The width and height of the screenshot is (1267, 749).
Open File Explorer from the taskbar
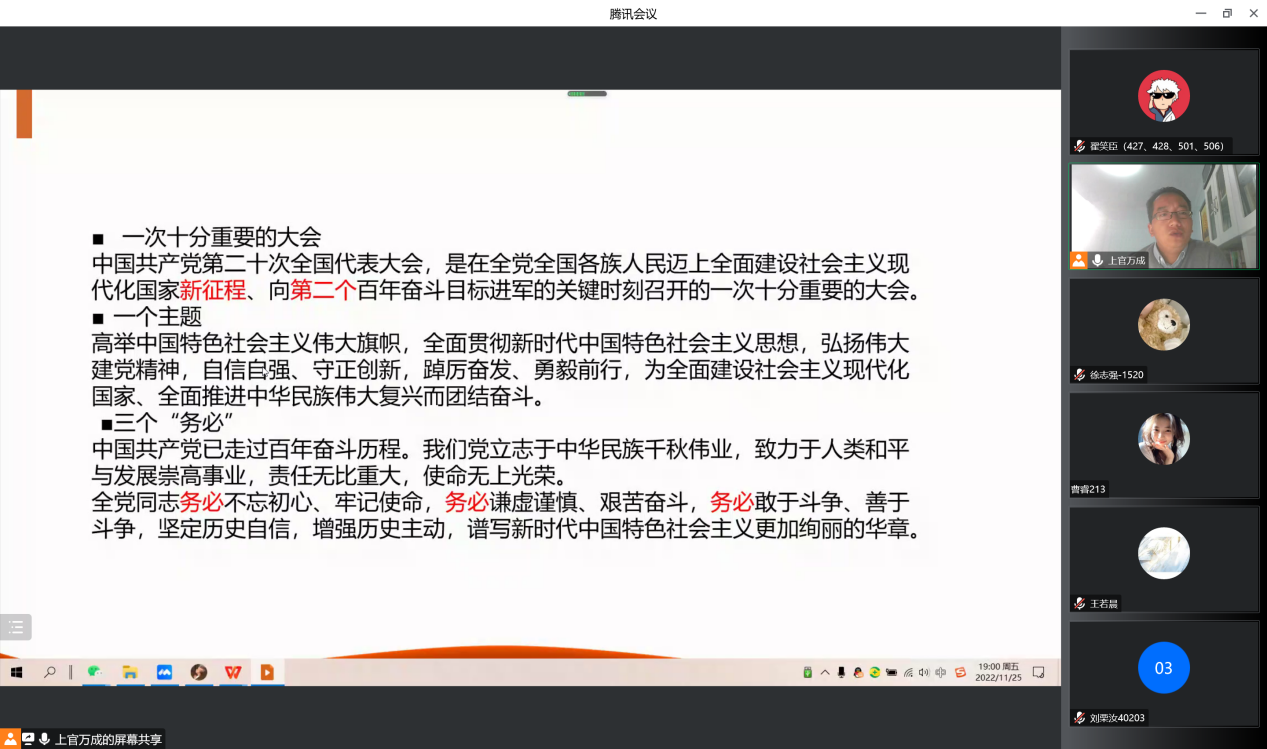[x=129, y=672]
